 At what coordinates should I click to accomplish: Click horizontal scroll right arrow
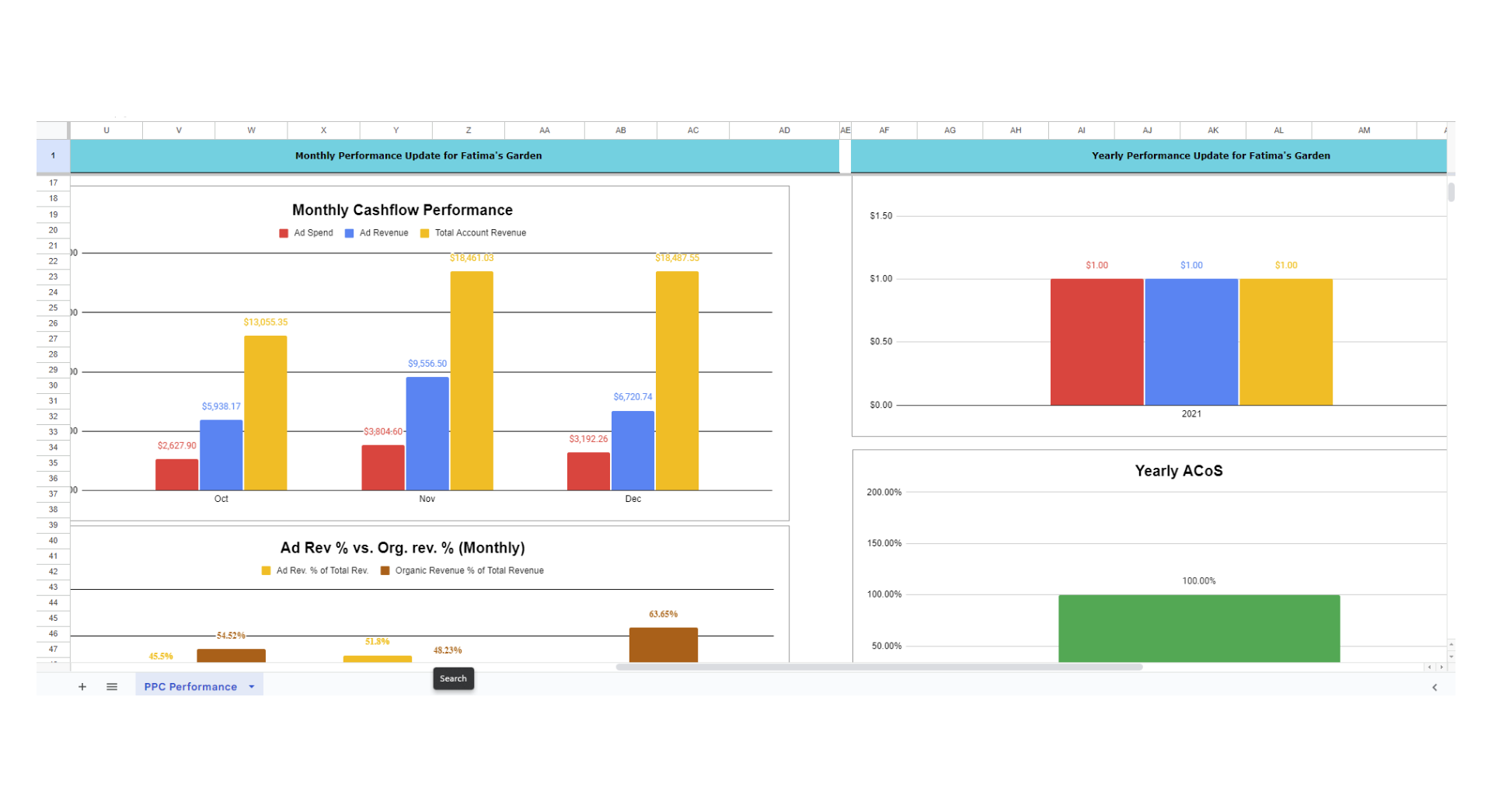pyautogui.click(x=1442, y=667)
